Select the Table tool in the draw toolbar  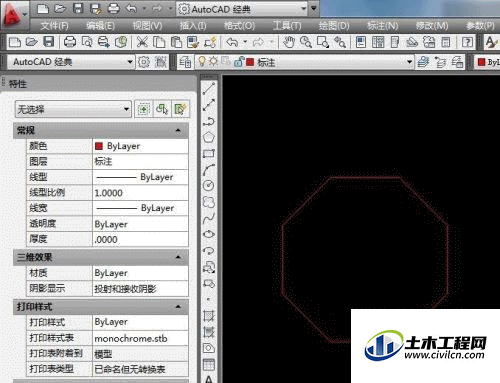coord(209,364)
